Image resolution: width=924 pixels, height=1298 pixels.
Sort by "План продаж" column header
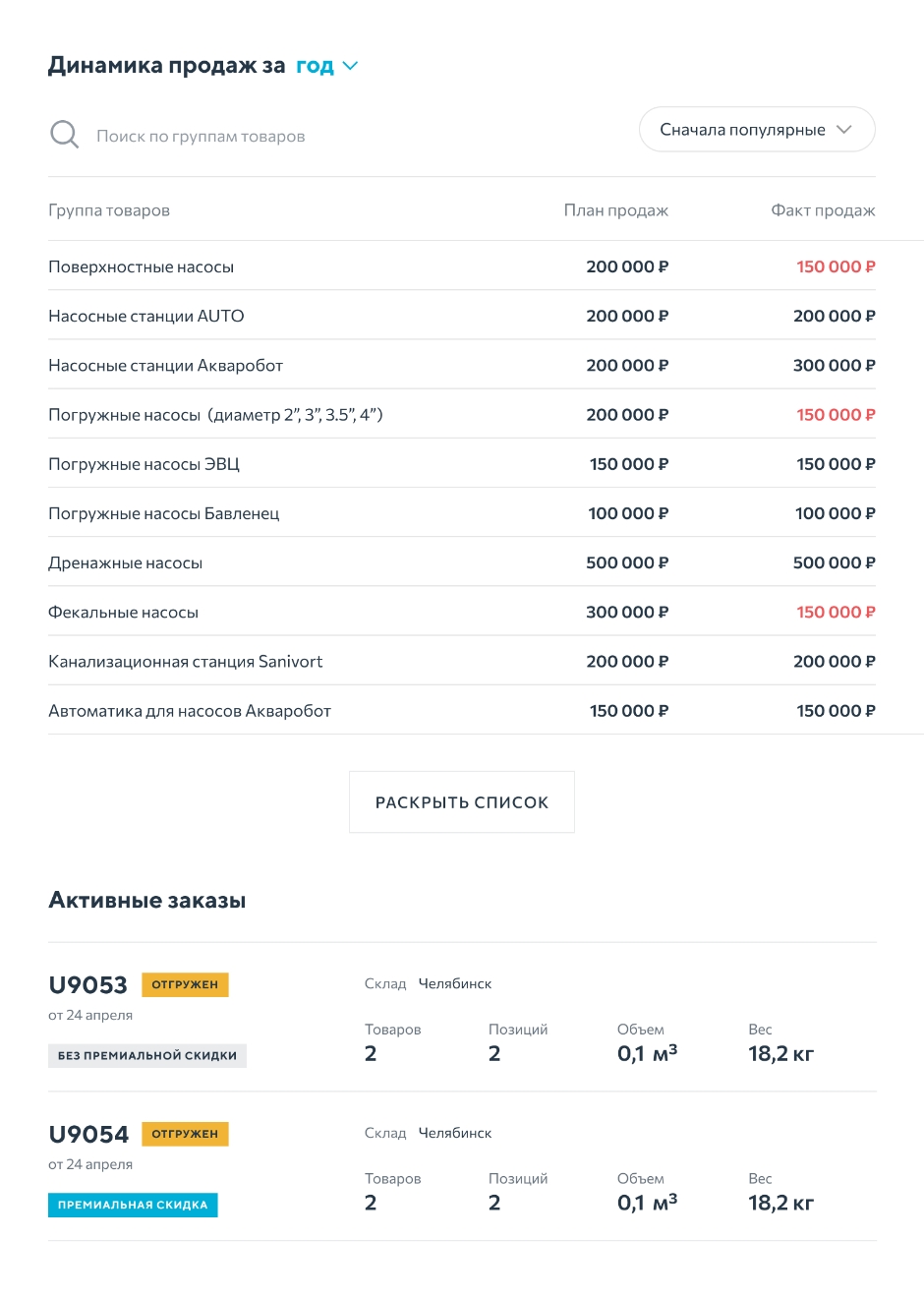[x=615, y=210]
